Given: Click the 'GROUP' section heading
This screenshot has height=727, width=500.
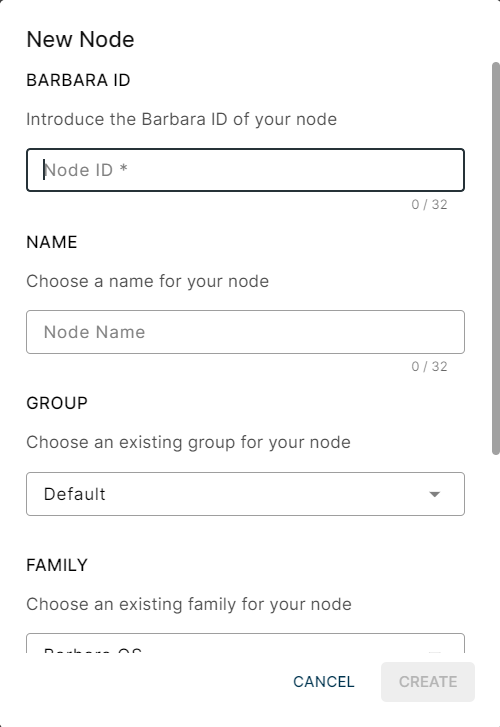Looking at the screenshot, I should pyautogui.click(x=57, y=403).
